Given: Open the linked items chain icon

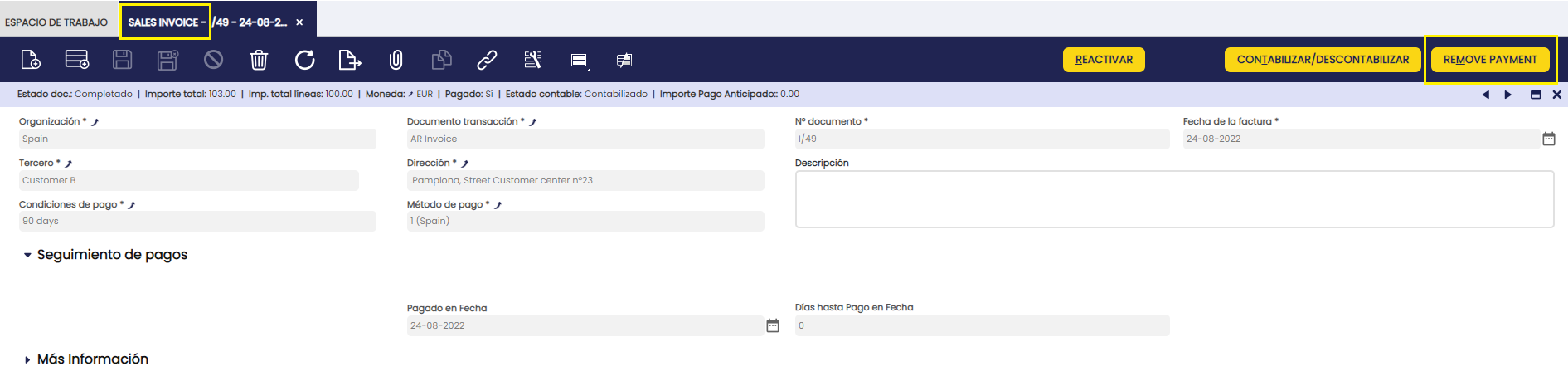Looking at the screenshot, I should coord(487,60).
